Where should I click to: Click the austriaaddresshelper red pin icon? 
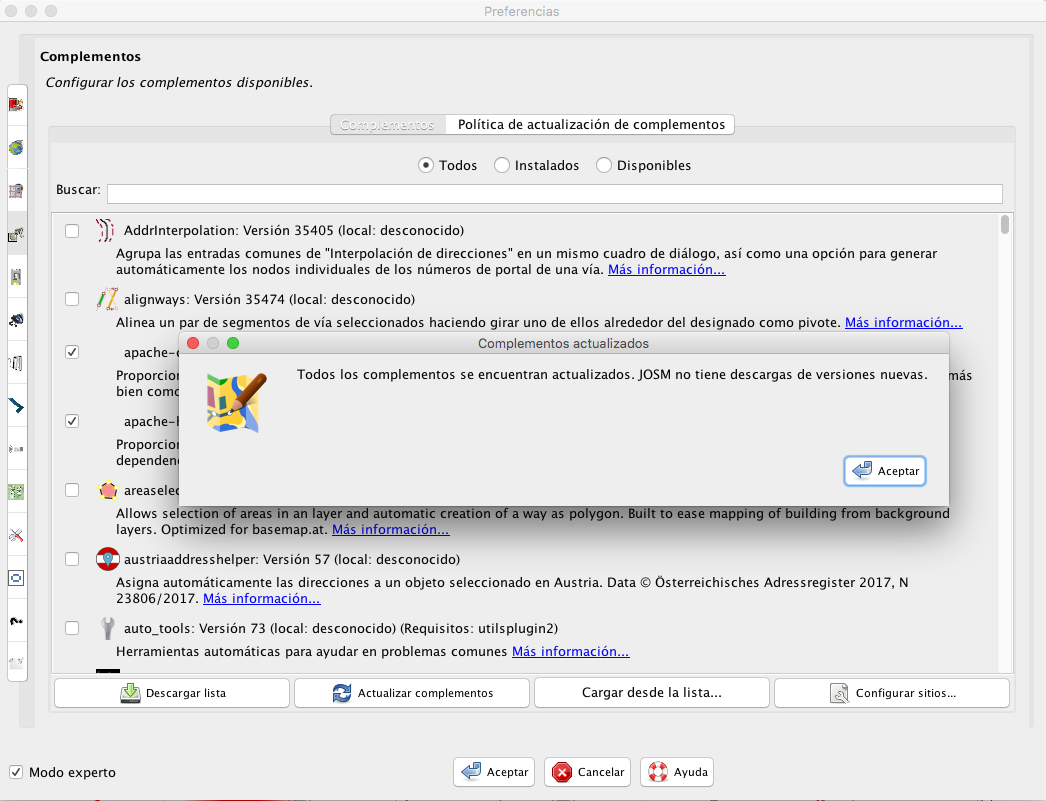[107, 559]
